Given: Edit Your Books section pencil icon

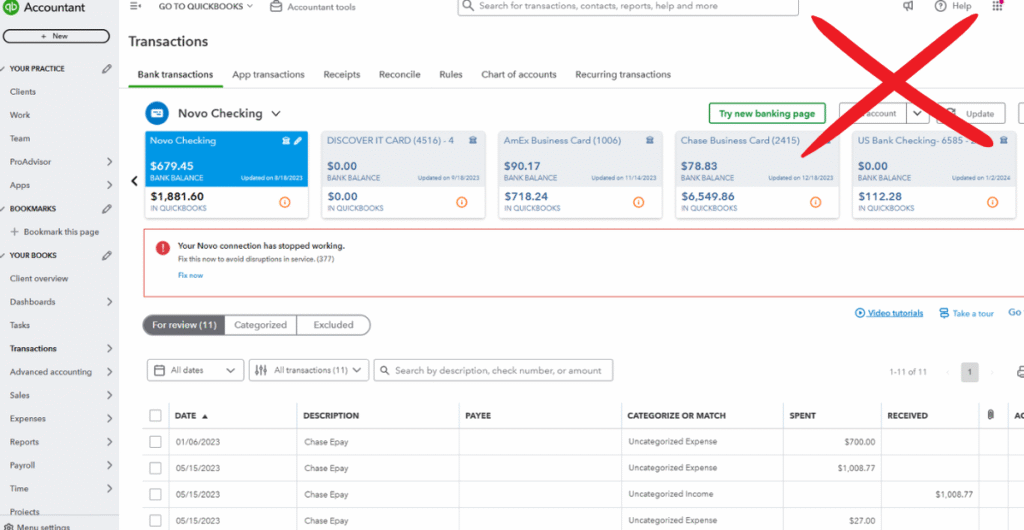Looking at the screenshot, I should point(106,255).
